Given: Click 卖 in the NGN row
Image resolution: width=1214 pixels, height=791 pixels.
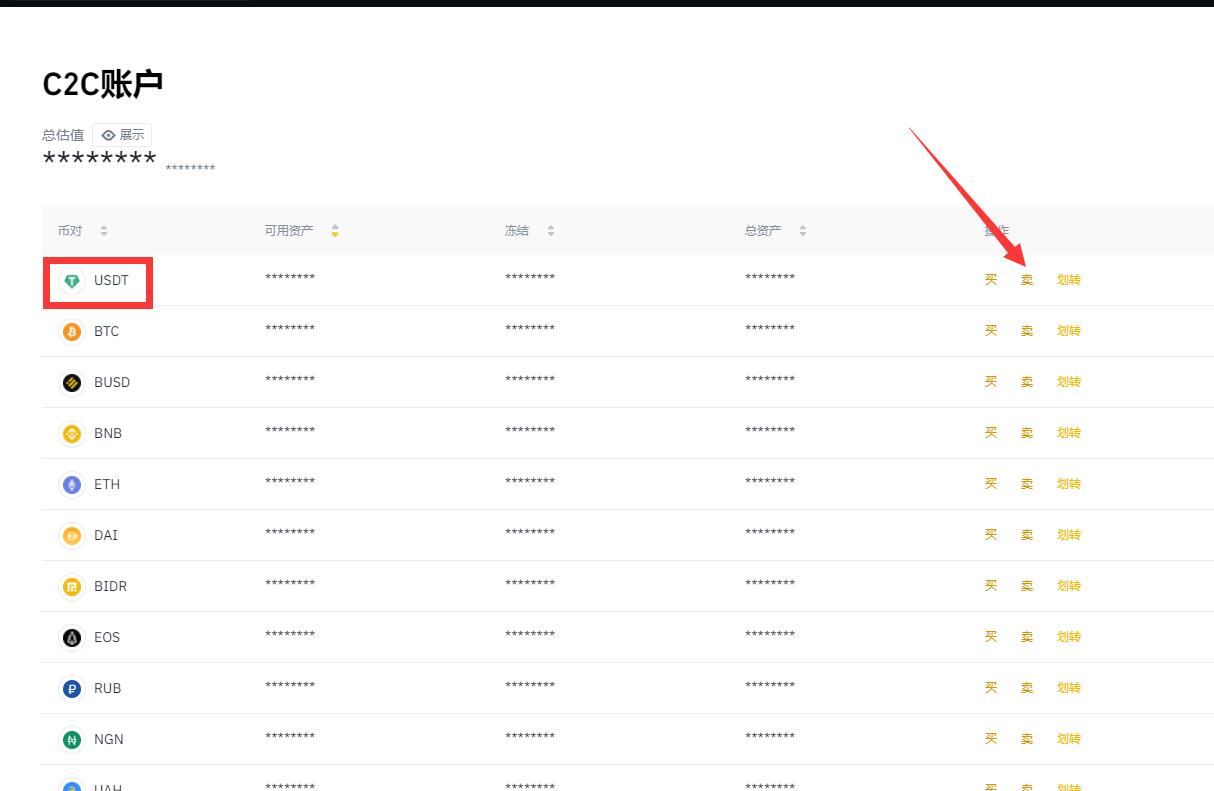Looking at the screenshot, I should (1027, 739).
